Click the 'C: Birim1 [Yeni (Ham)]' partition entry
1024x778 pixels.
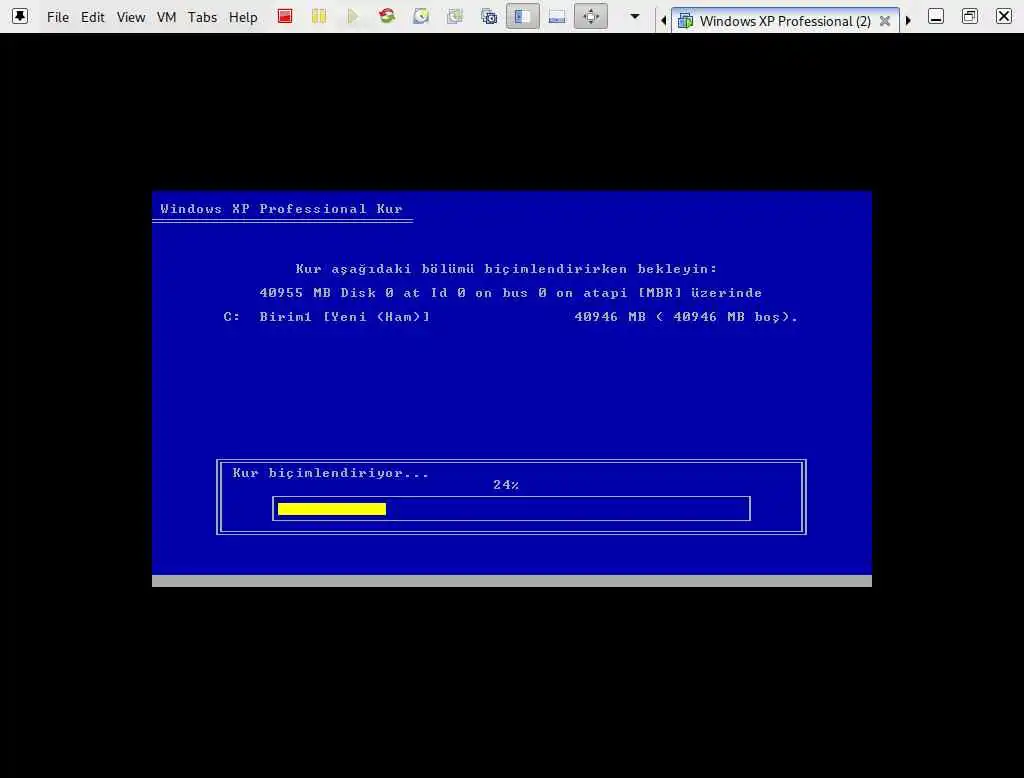(327, 317)
